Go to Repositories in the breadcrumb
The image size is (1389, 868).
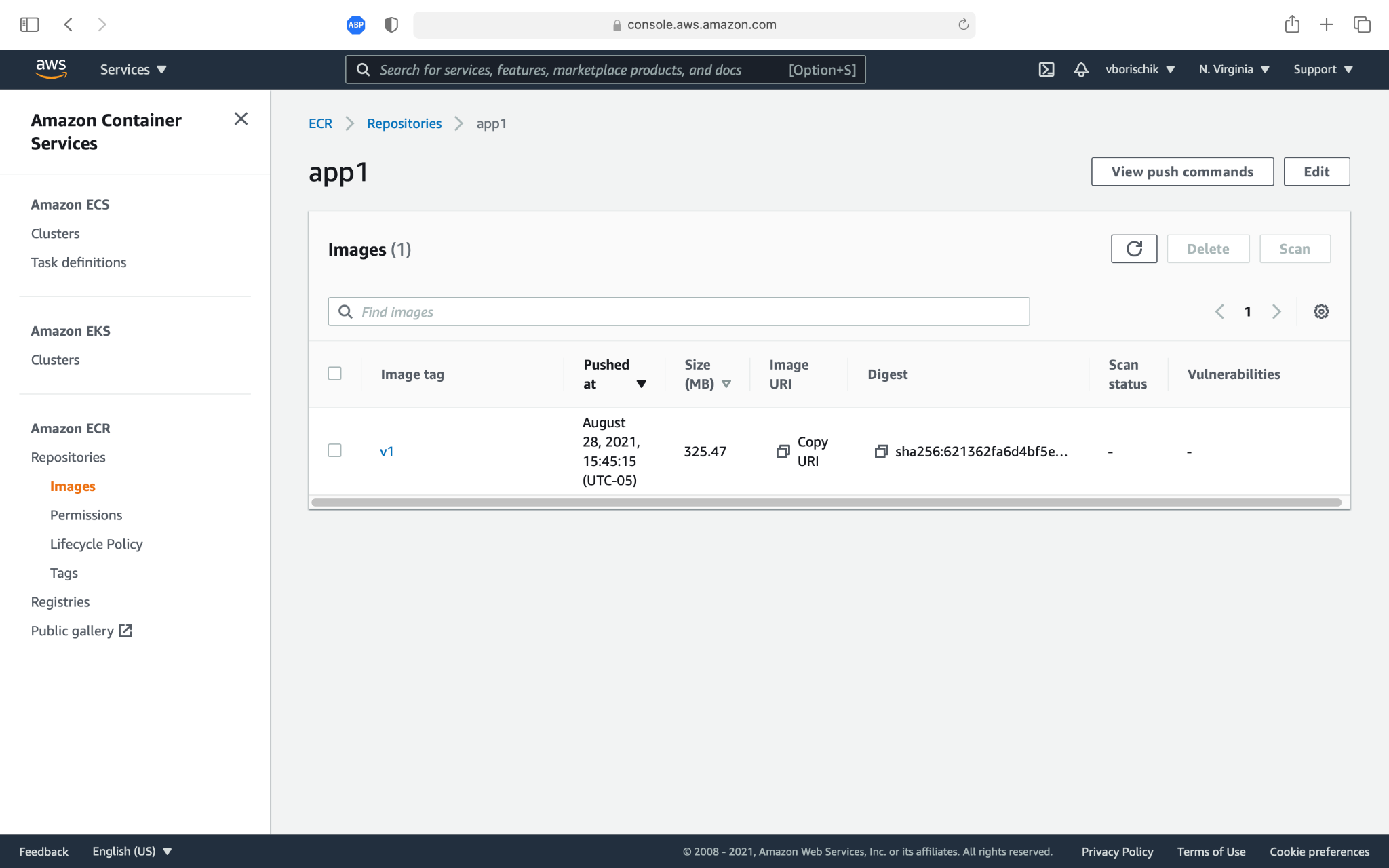coord(404,123)
